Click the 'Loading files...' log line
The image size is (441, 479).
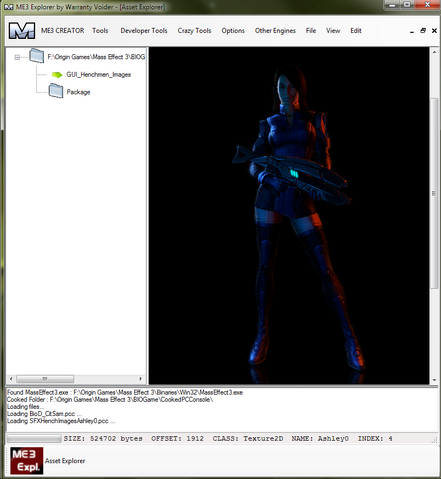click(x=25, y=407)
